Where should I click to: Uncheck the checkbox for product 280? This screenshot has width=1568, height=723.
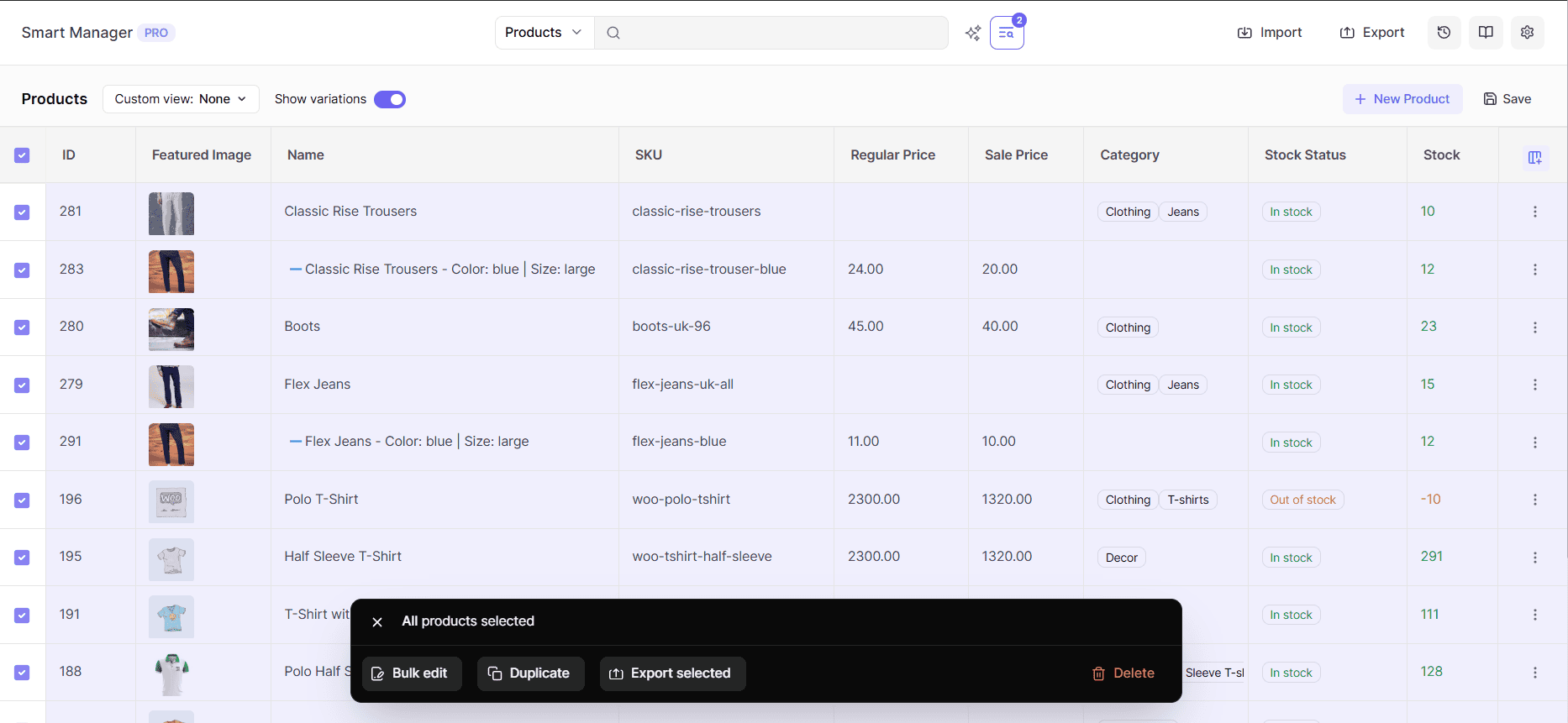[x=22, y=327]
